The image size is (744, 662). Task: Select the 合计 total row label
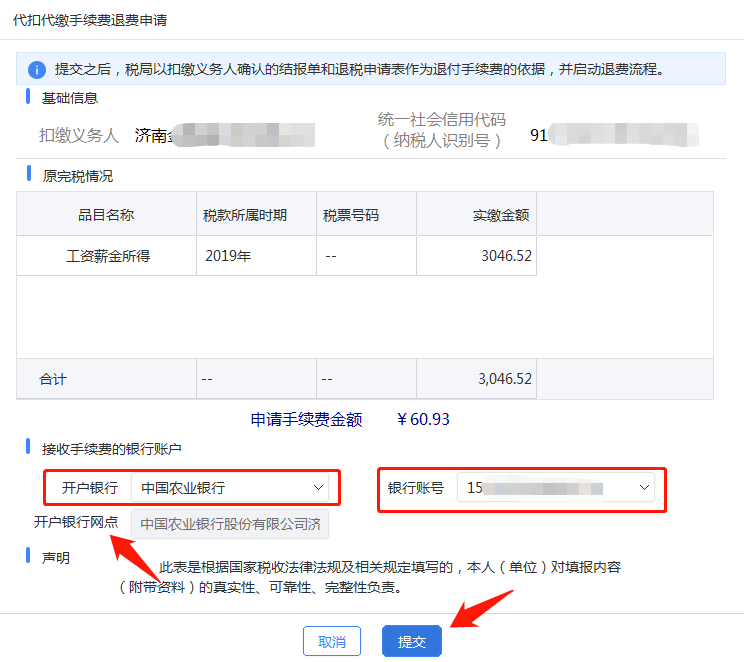53,380
